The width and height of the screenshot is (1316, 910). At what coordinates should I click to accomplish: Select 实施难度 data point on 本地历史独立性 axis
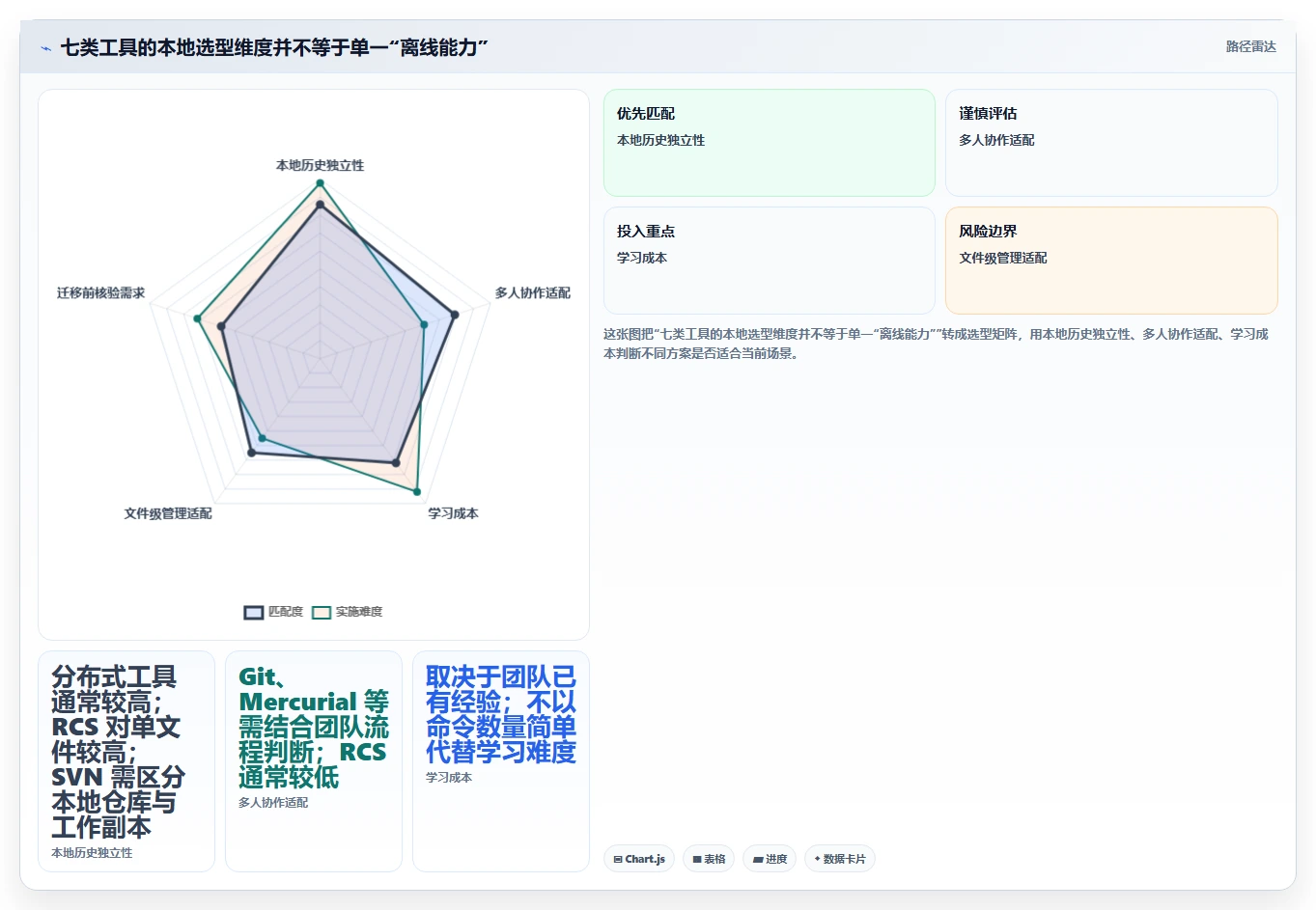coord(320,182)
